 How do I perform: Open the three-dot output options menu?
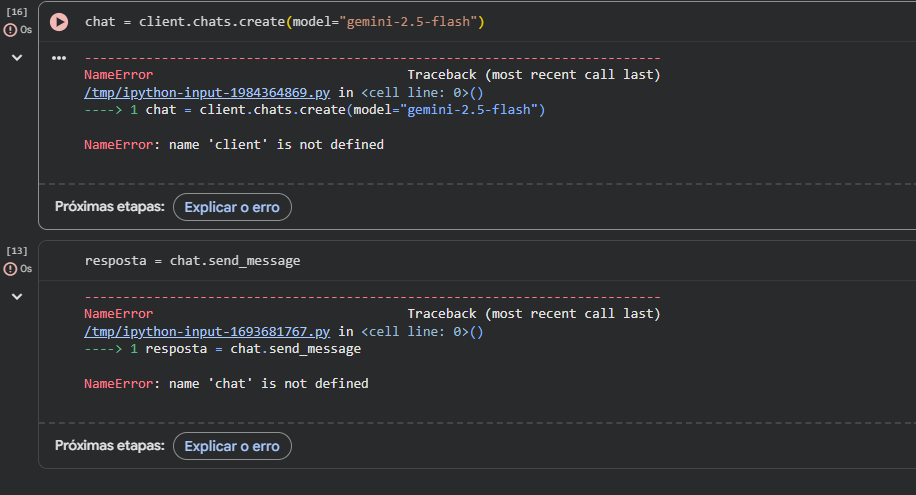pos(59,59)
